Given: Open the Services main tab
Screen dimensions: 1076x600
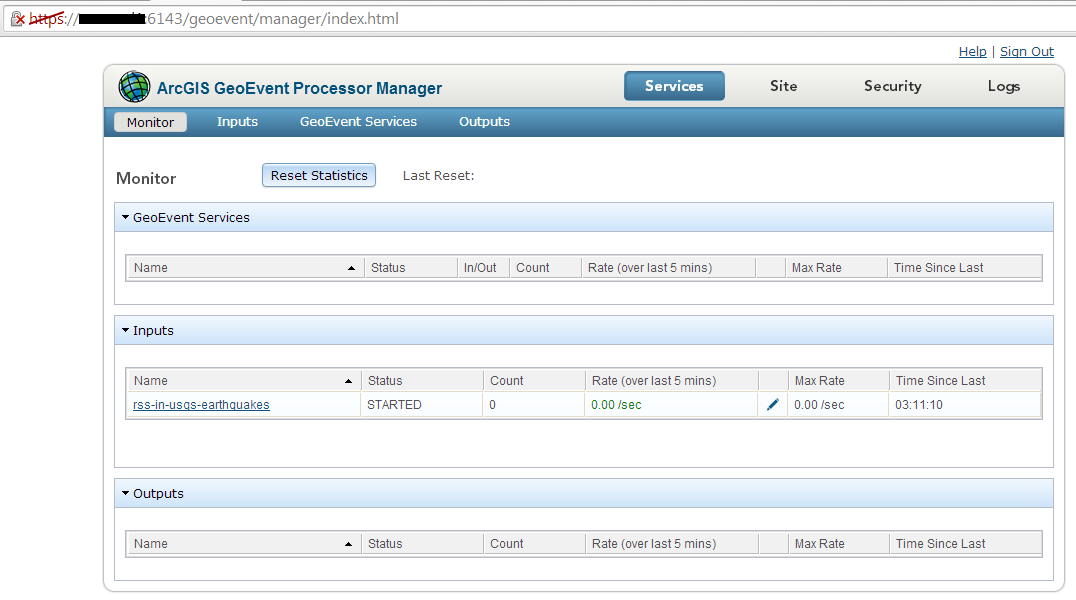Looking at the screenshot, I should tap(674, 86).
